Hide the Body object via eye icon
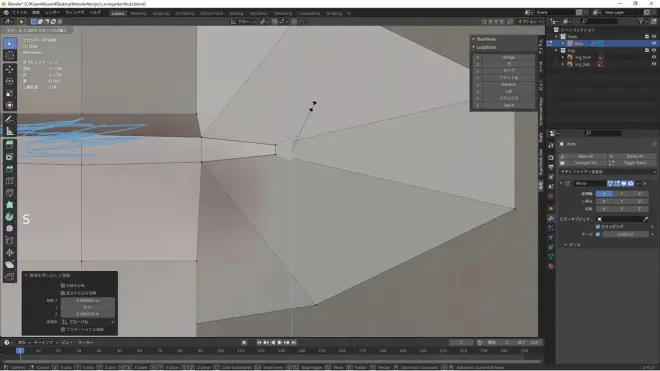 654,43
